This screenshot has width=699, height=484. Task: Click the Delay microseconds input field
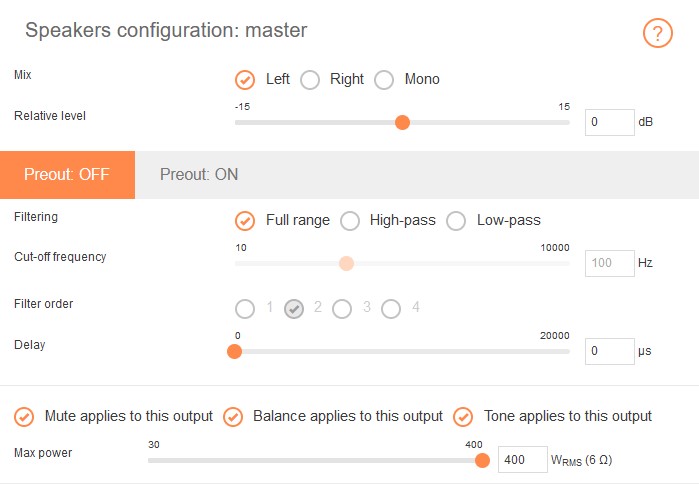pos(609,351)
